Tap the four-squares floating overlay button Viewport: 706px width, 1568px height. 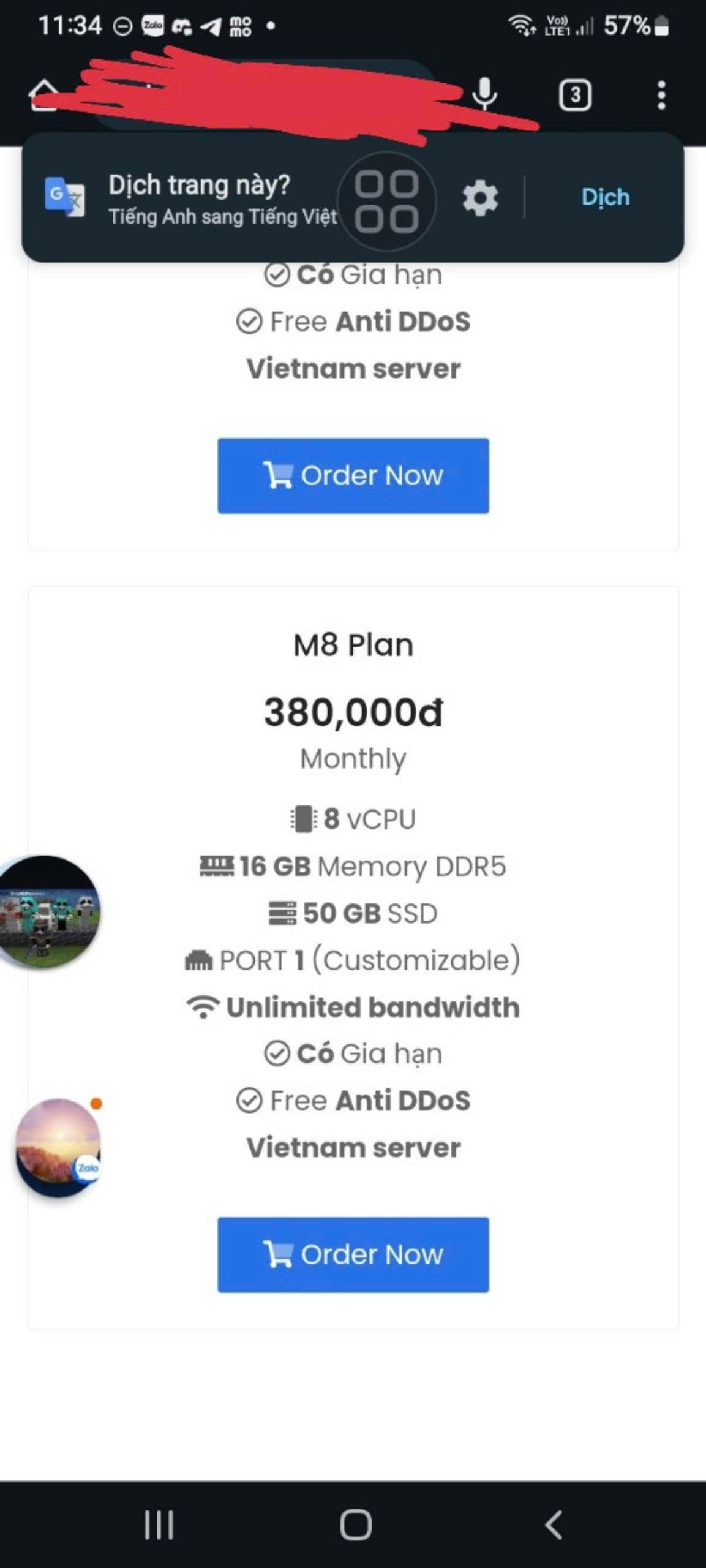tap(387, 202)
